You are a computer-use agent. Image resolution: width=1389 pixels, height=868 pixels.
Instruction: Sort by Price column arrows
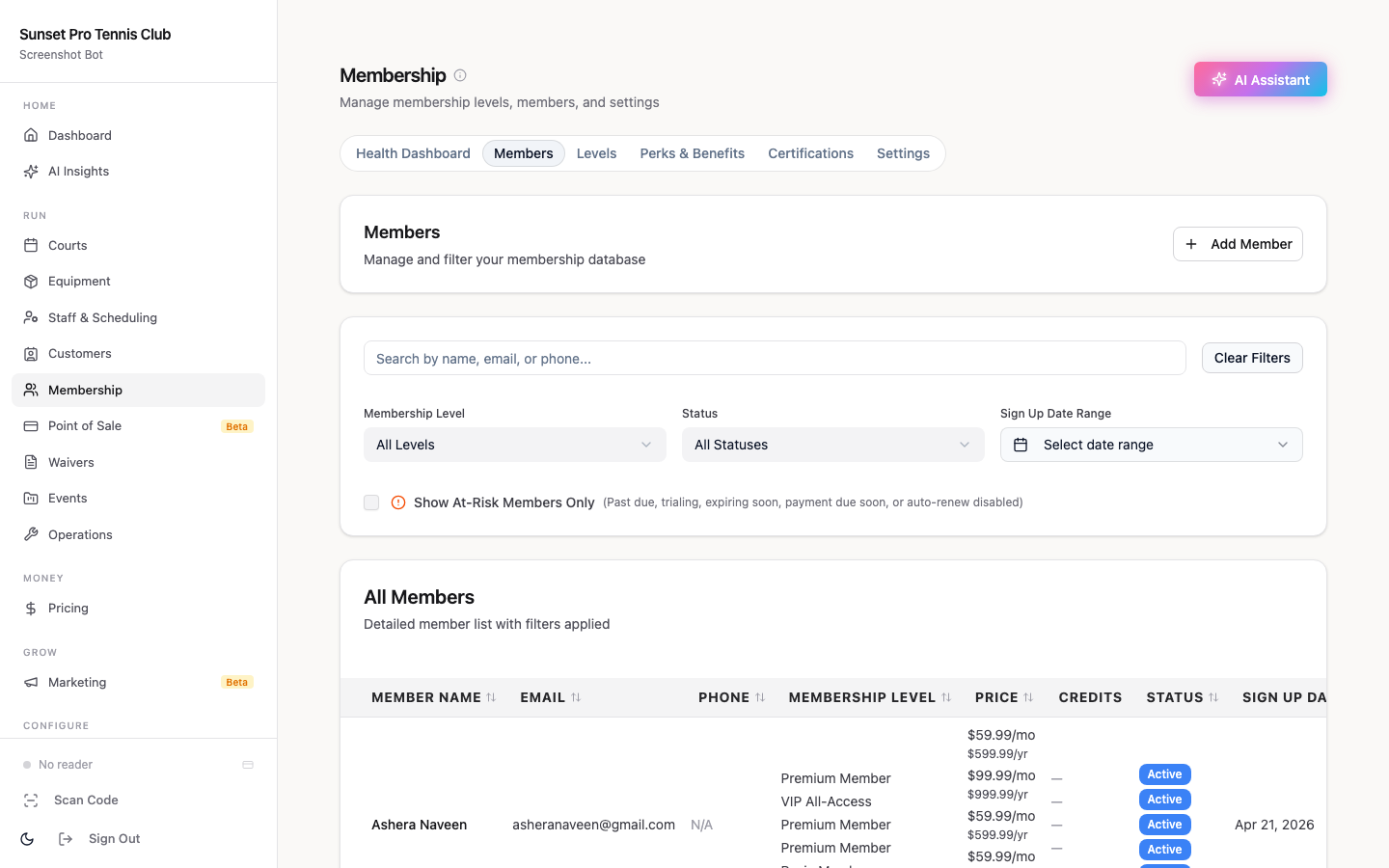(x=1028, y=697)
